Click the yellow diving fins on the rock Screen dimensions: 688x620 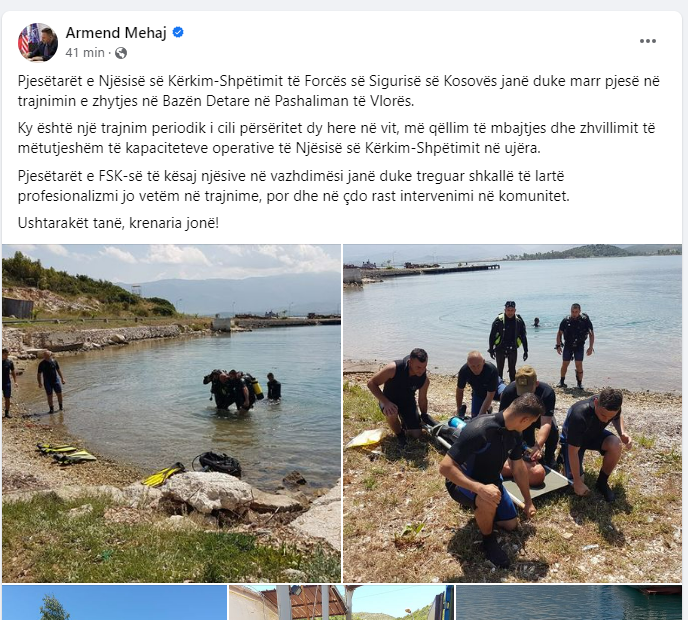coord(163,474)
